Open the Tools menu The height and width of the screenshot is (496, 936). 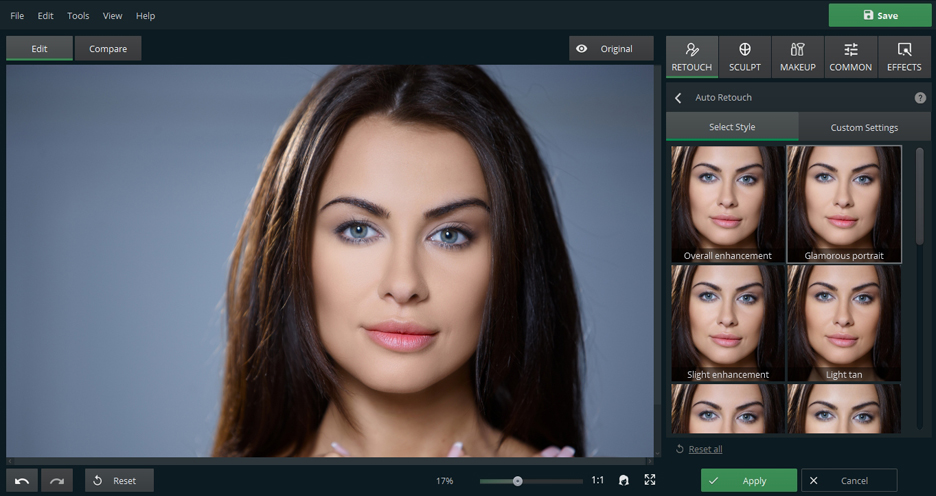pos(78,16)
